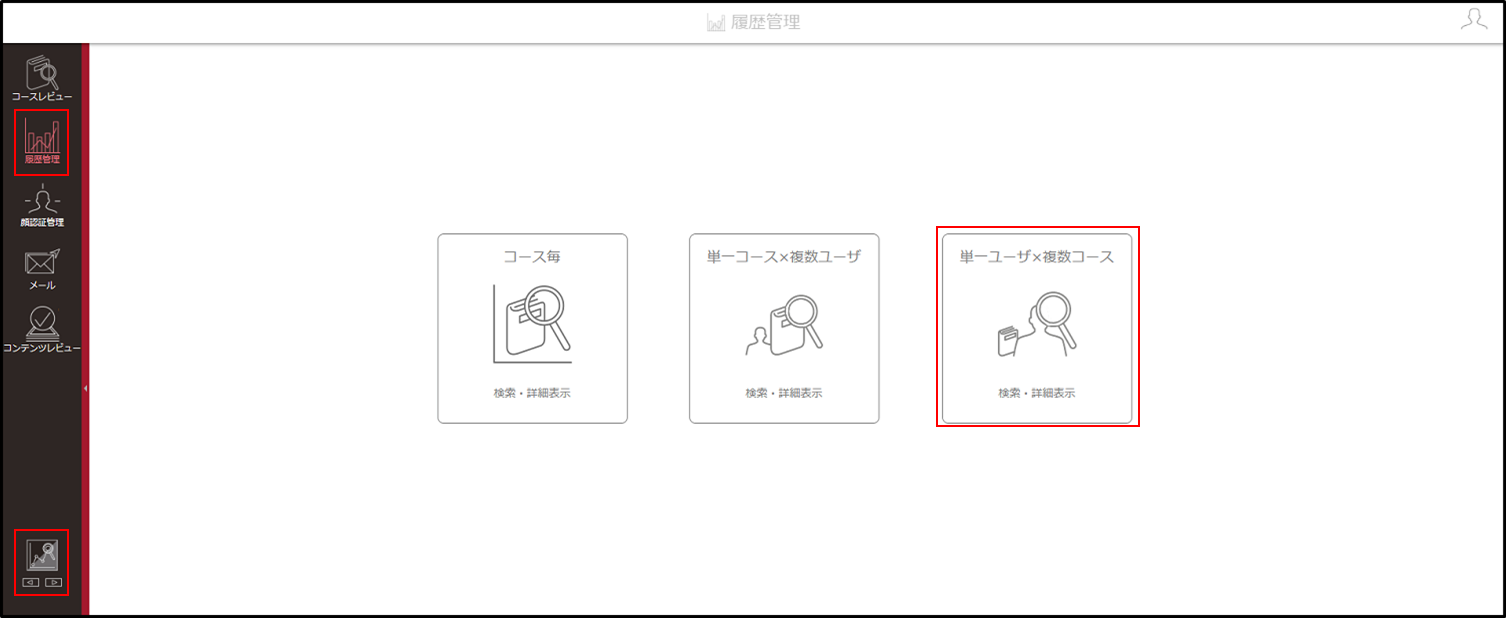The image size is (1506, 618).
Task: Open the 単一ユーザ×複数コース card
Action: click(1037, 329)
